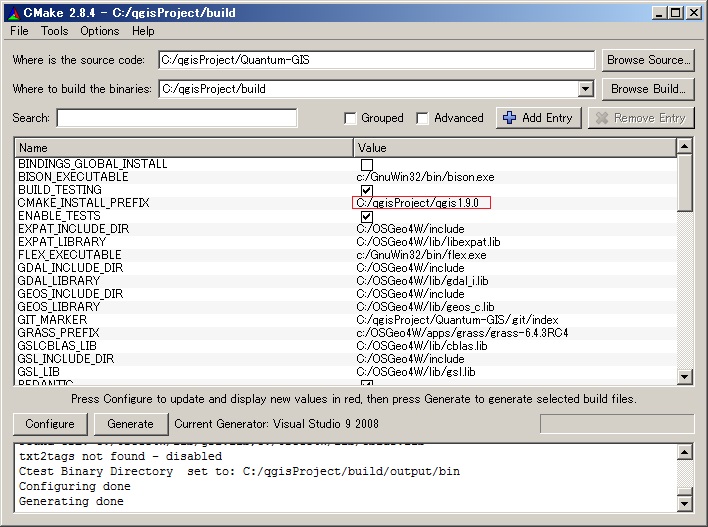Expand the build binaries path dropdown
The width and height of the screenshot is (708, 527).
click(585, 89)
